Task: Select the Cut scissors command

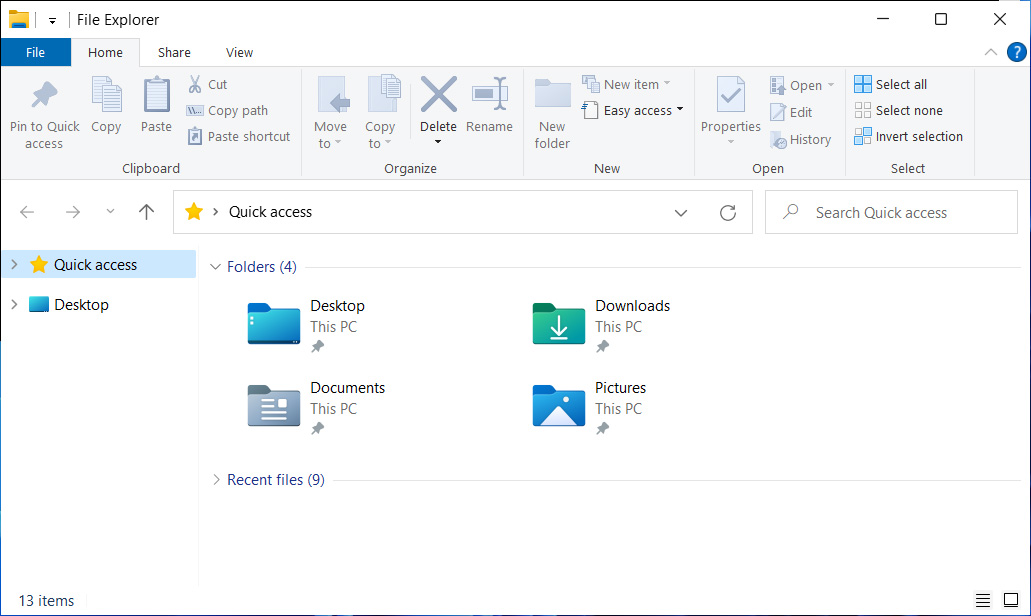Action: point(207,84)
